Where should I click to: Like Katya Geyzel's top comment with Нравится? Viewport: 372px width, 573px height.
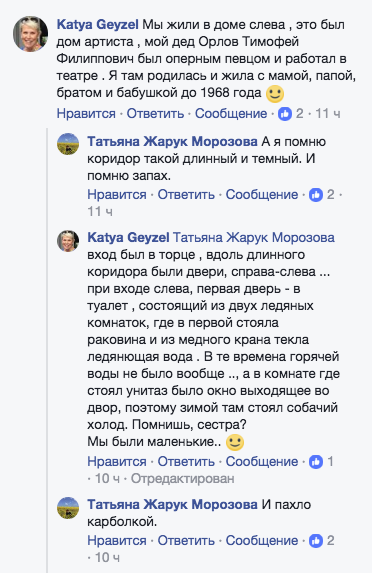pyautogui.click(x=86, y=114)
